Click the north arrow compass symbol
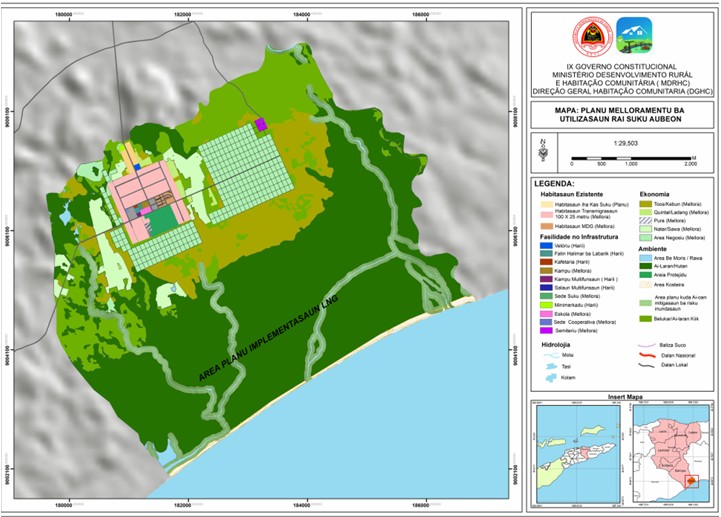The width and height of the screenshot is (721, 517). 541,150
